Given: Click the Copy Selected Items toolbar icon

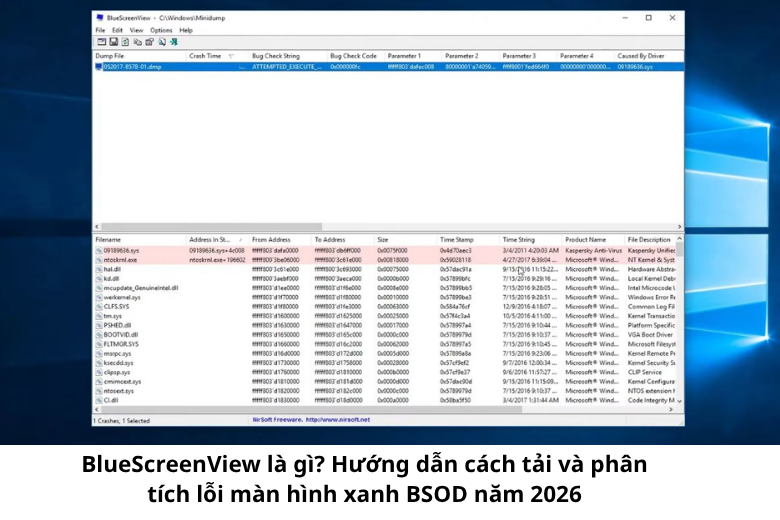Looking at the screenshot, I should [137, 42].
